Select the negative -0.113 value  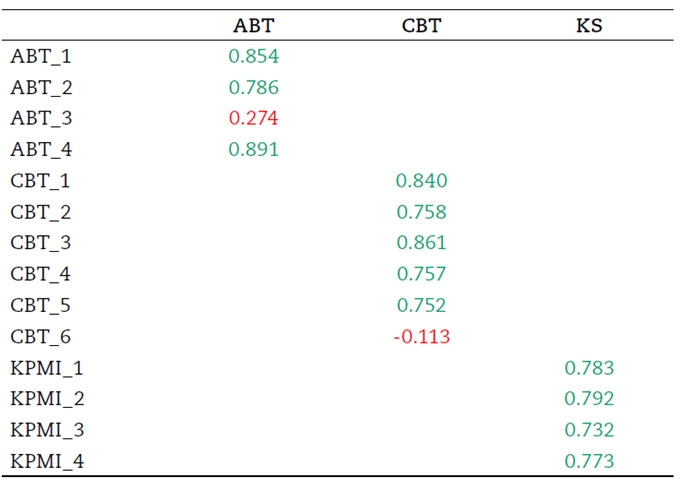pos(421,337)
